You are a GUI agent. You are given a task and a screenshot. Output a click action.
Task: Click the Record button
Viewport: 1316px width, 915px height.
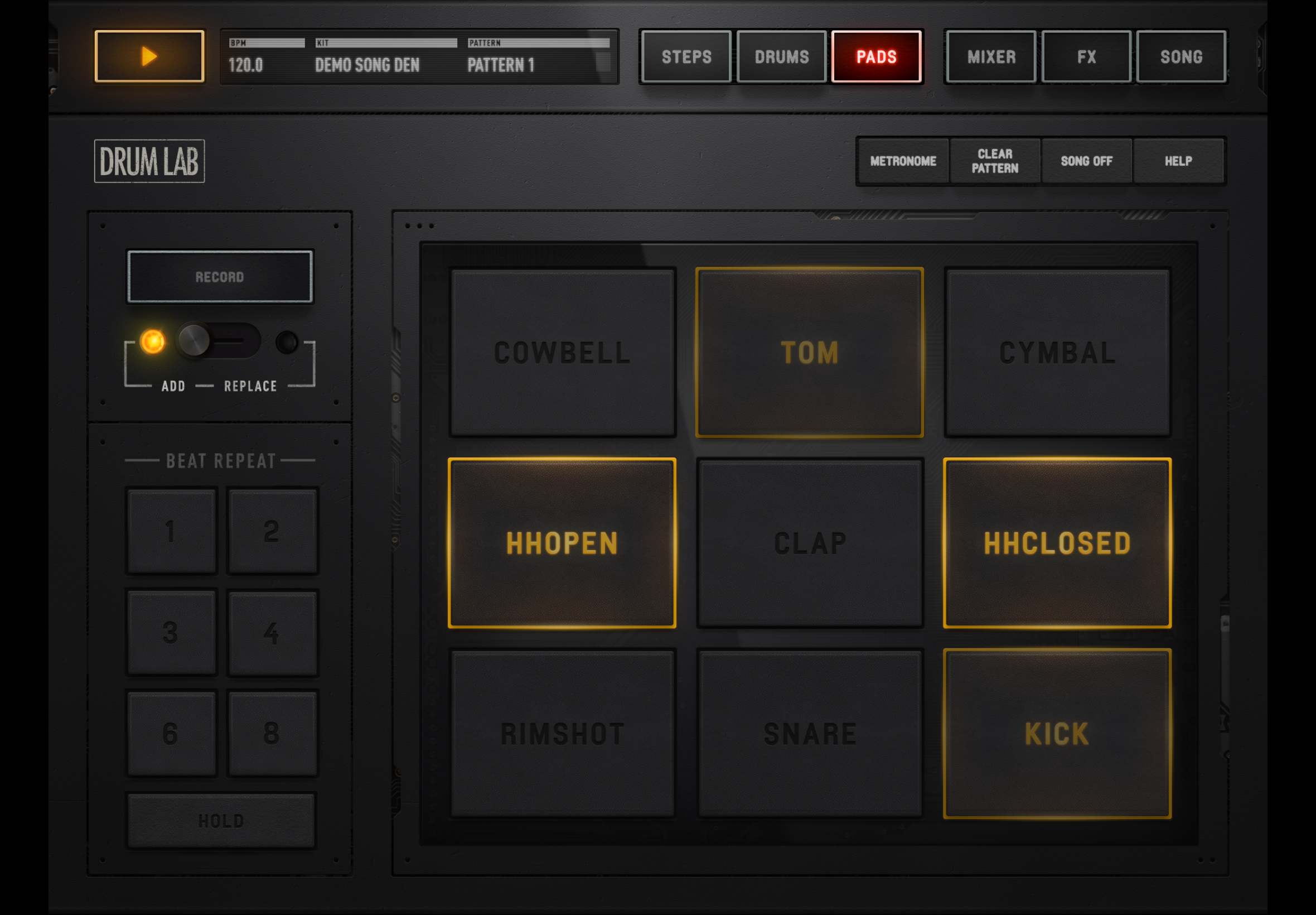[220, 277]
